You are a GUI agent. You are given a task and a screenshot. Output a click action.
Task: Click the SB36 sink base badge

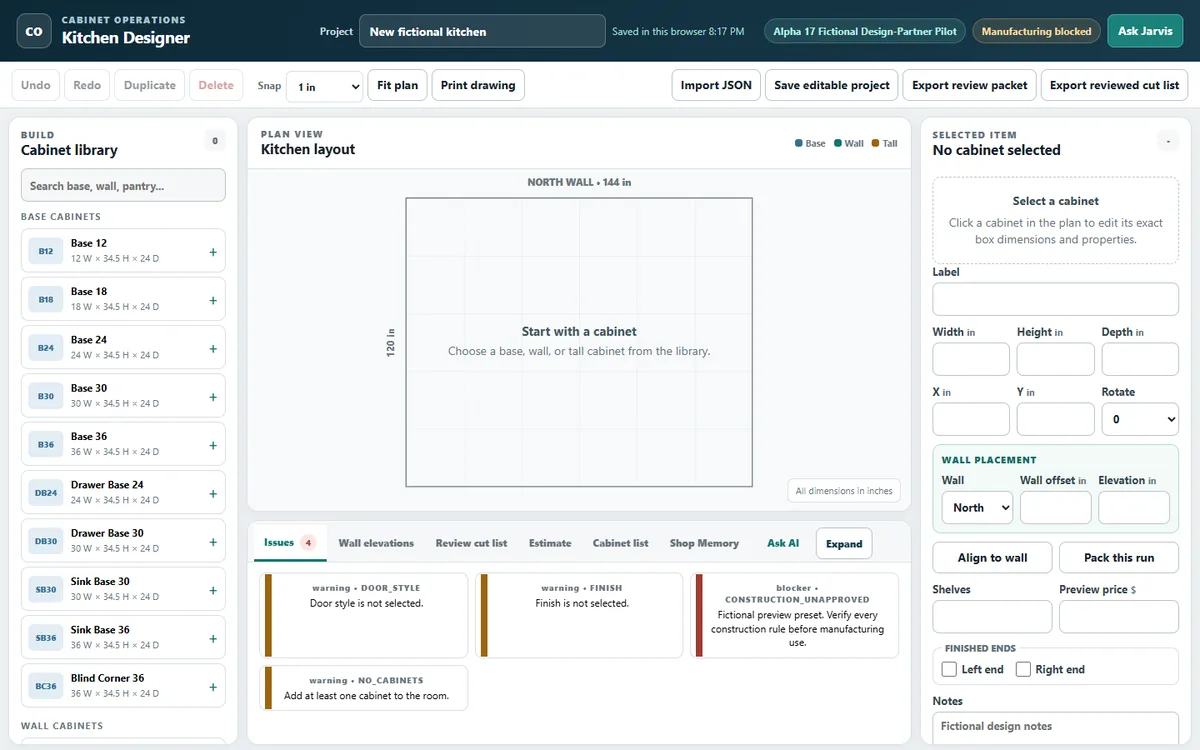pos(46,637)
